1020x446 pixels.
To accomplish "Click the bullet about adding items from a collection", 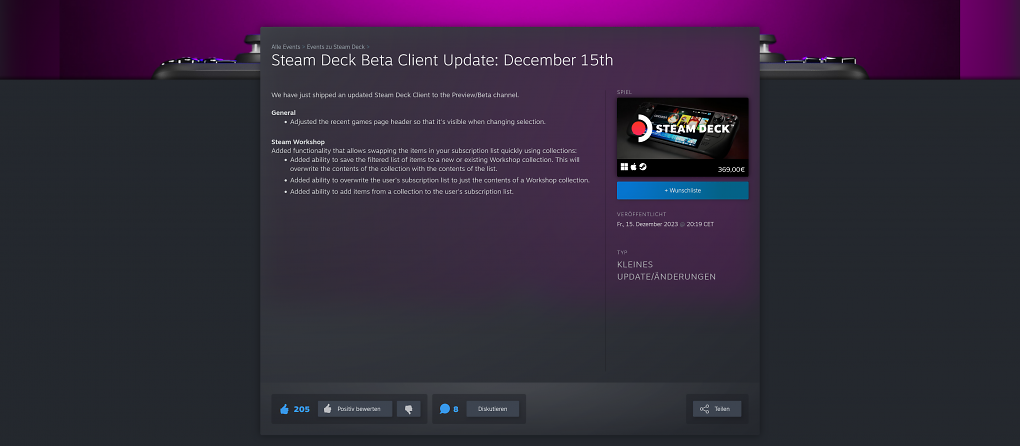I will tap(401, 191).
